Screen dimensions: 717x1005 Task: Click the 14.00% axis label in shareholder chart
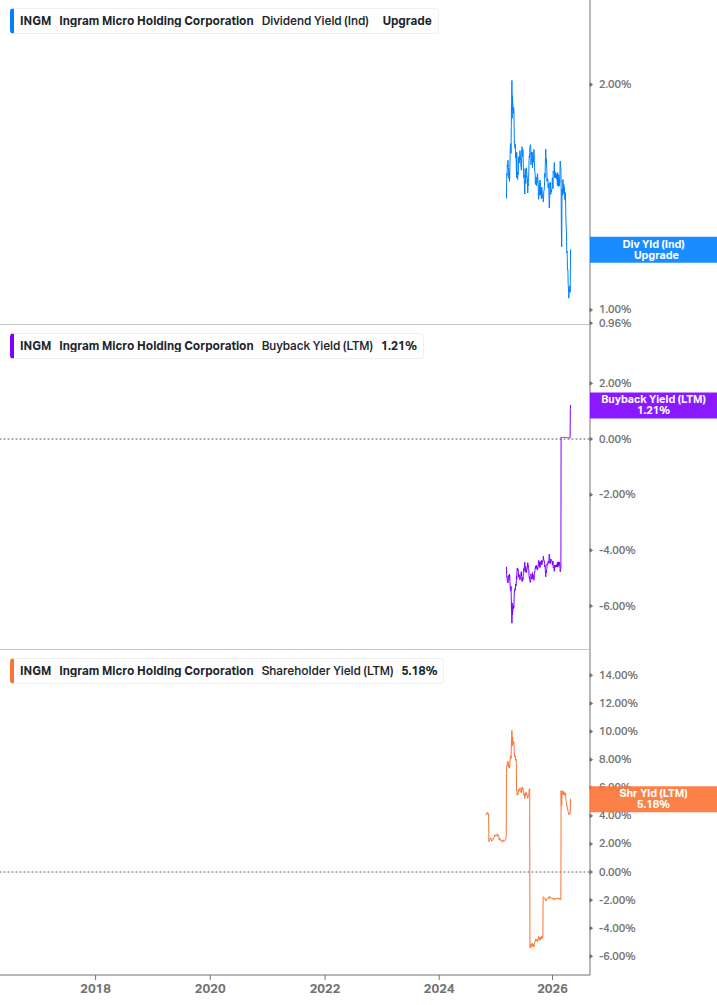(x=618, y=676)
